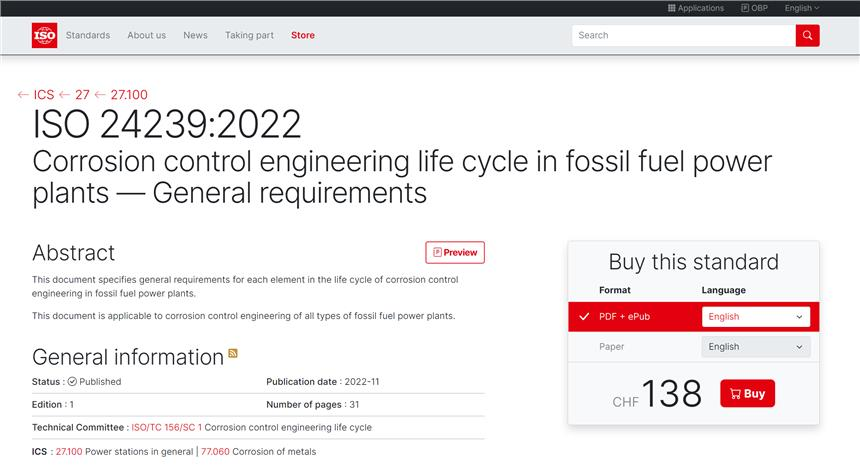Expand the PDF + ePub language dropdown

point(755,317)
